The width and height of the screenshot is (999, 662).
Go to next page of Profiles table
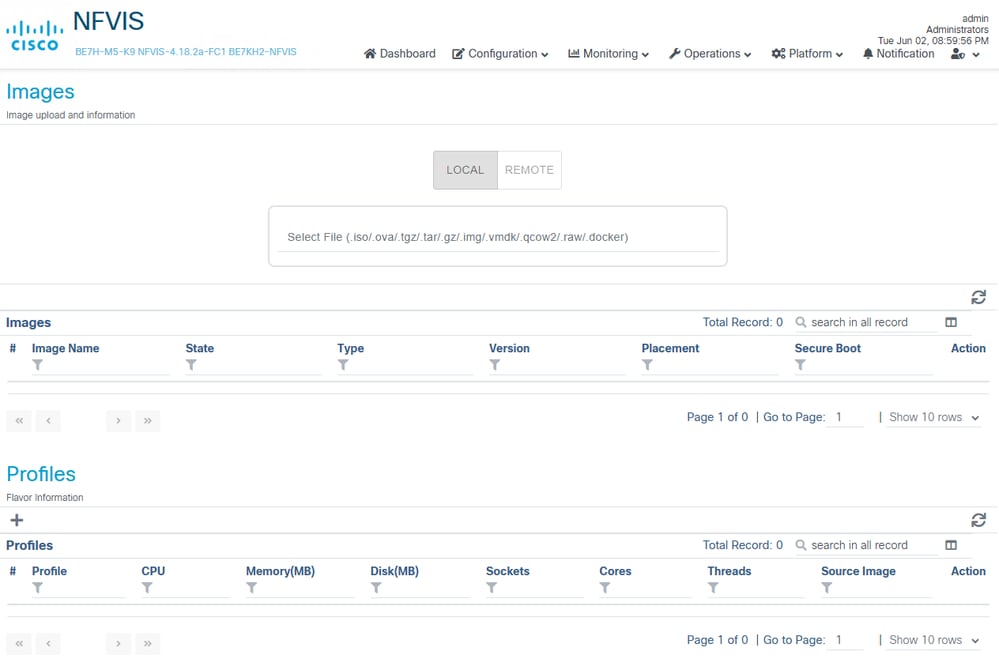pyautogui.click(x=119, y=644)
